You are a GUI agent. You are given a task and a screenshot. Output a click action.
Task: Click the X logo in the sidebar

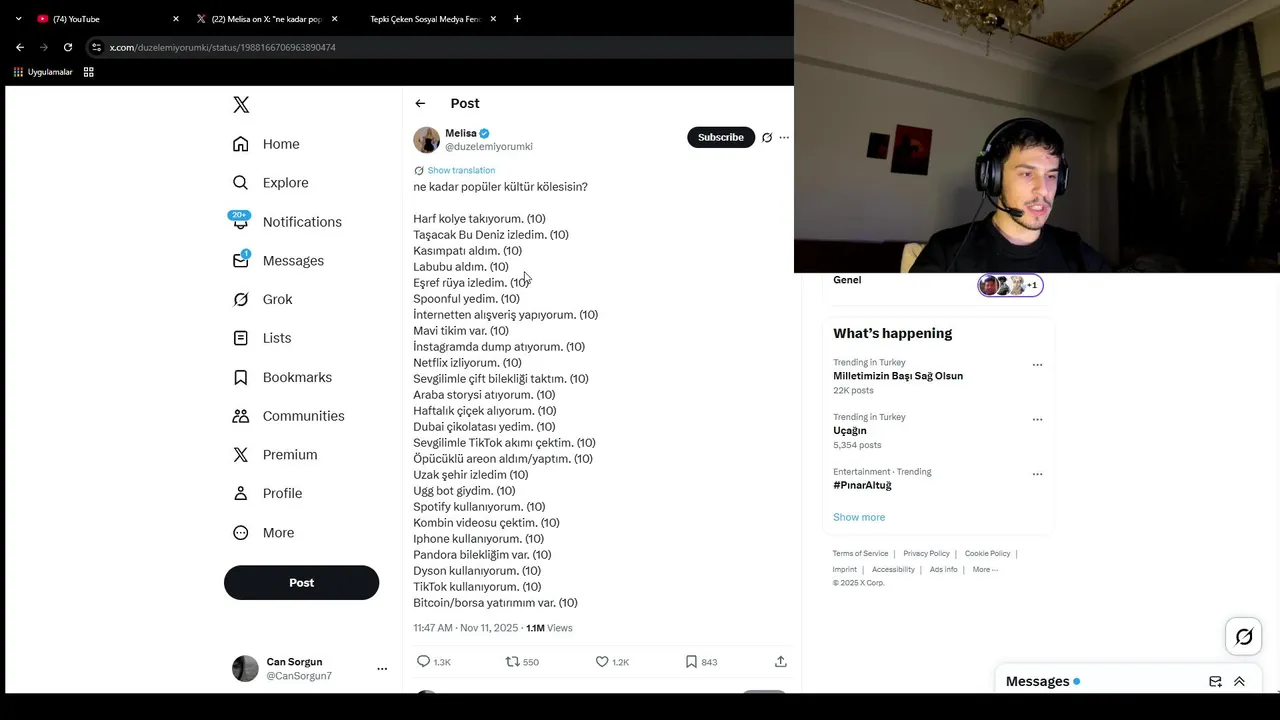click(241, 105)
